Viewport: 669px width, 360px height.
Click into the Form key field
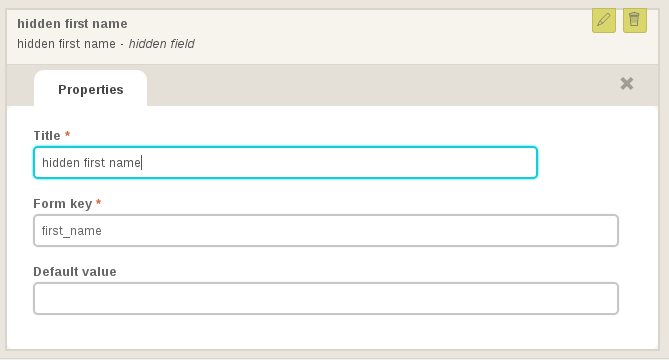pyautogui.click(x=326, y=230)
